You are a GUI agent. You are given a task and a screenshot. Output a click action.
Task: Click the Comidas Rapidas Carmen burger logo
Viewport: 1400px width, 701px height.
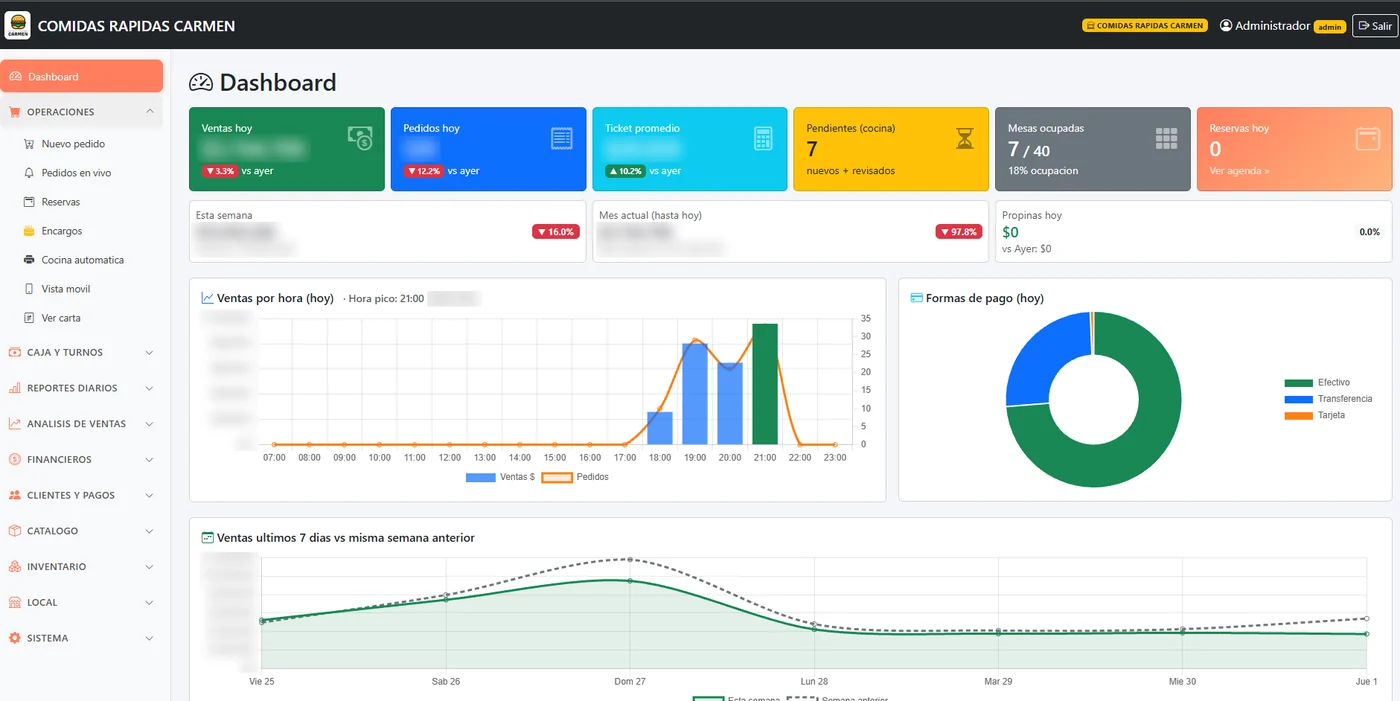pyautogui.click(x=18, y=25)
